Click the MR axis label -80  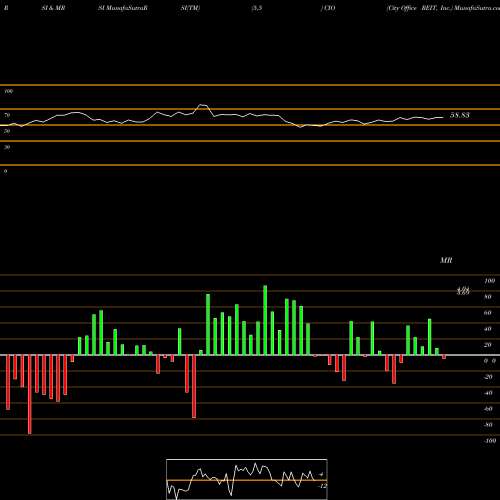[x=488, y=425]
